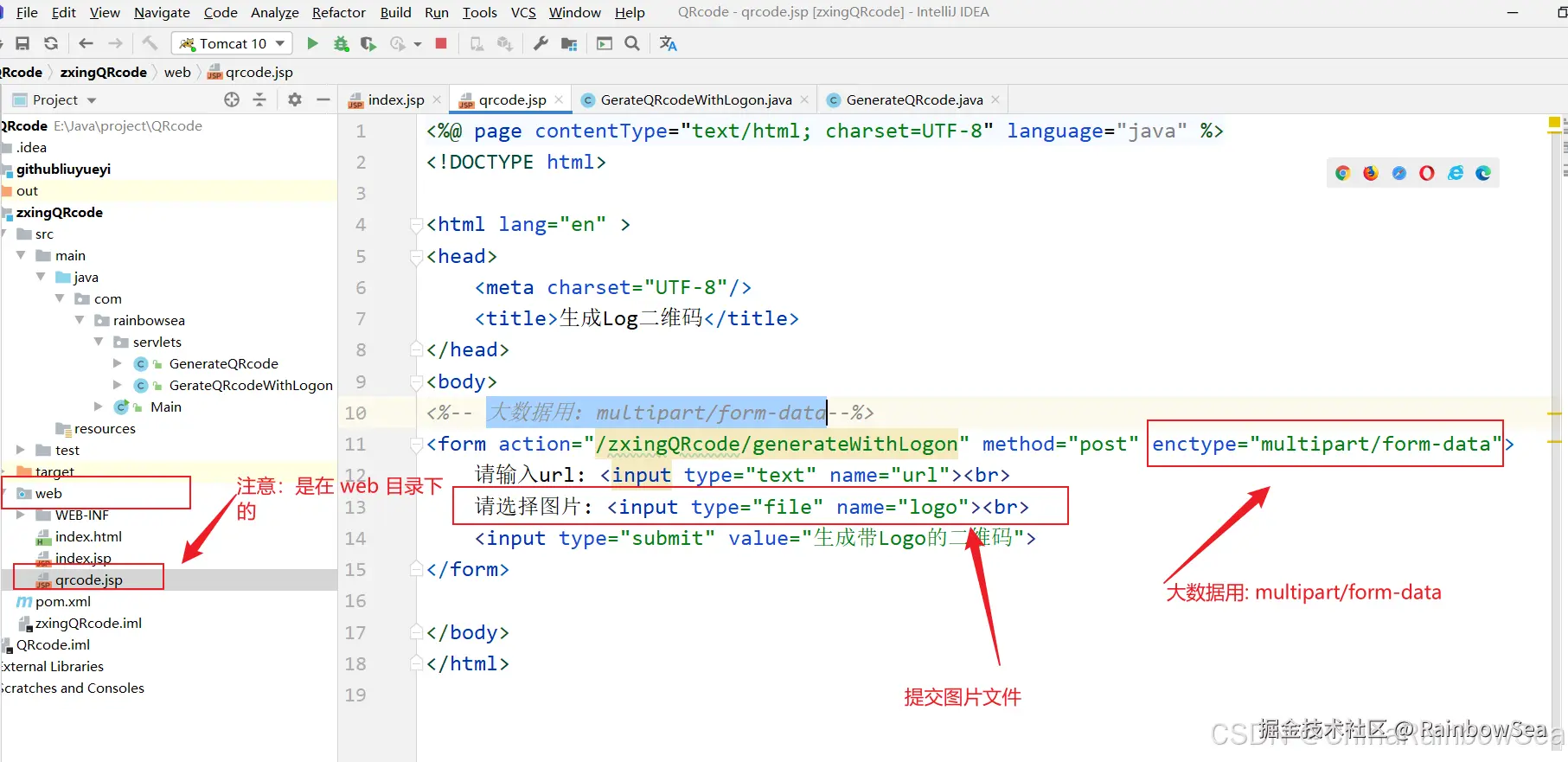This screenshot has height=762, width=1568.
Task: Click the deploy artifacts icon
Action: [x=505, y=43]
